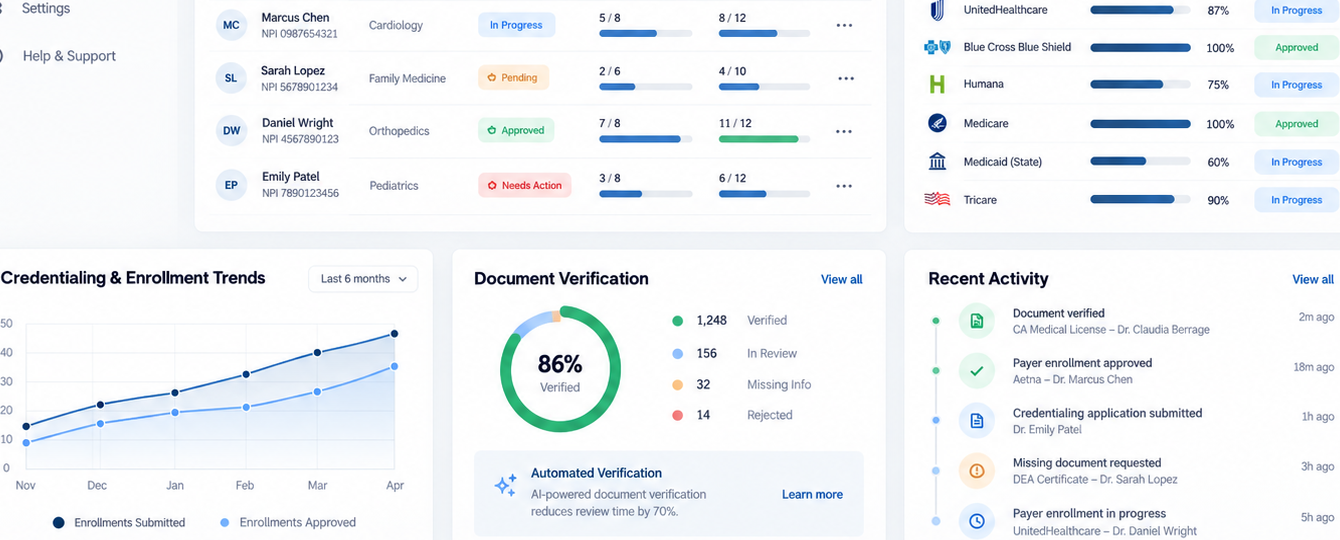This screenshot has height=540, width=1340.
Task: Click the 156 In Review count
Action: [706, 354]
